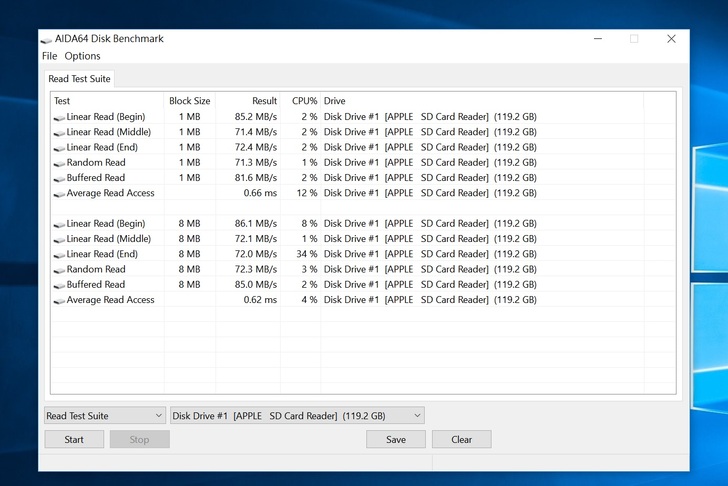Click drive icon of 1 MB Random Read row

click(59, 163)
